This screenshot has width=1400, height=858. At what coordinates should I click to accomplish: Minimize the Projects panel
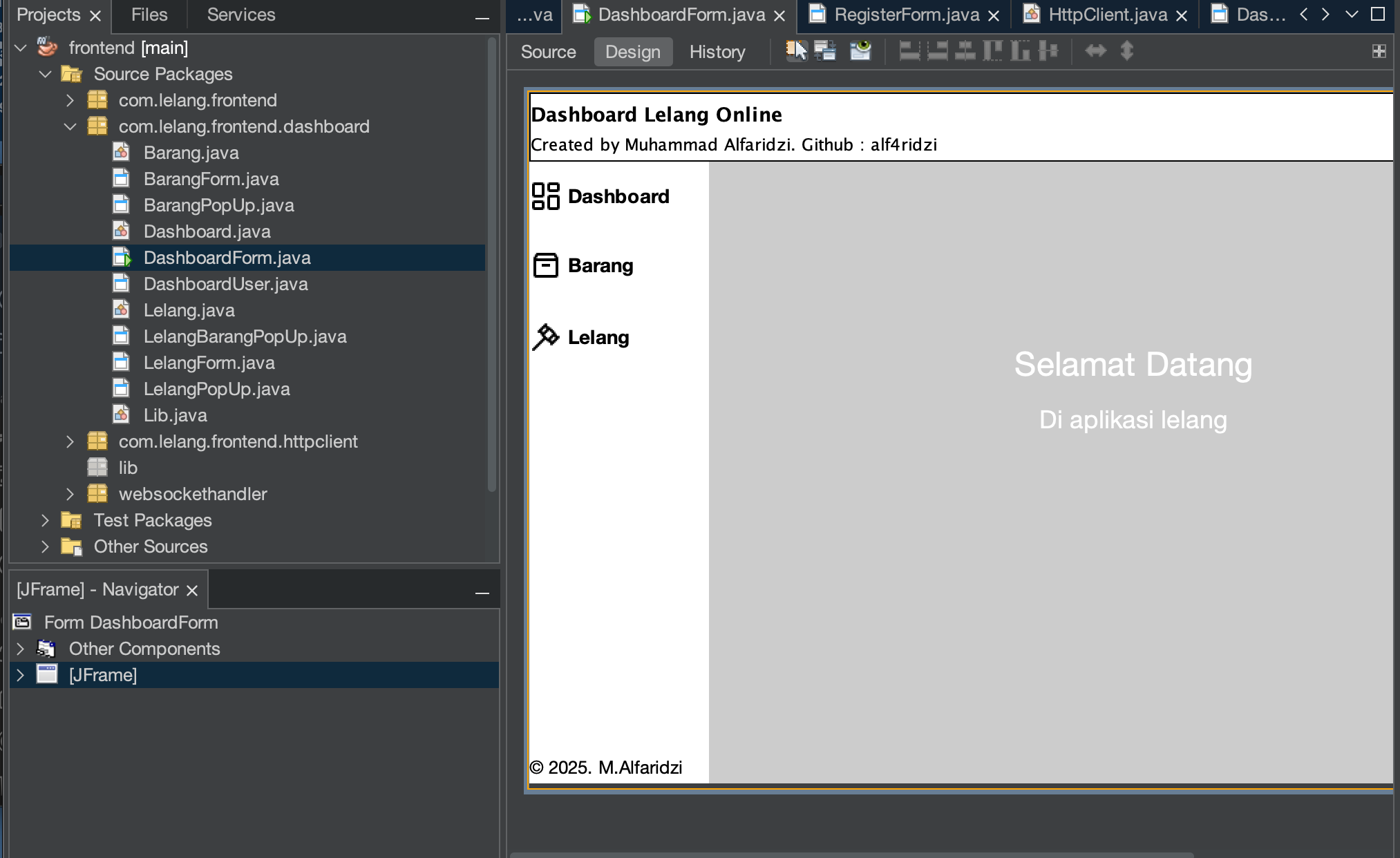click(482, 19)
